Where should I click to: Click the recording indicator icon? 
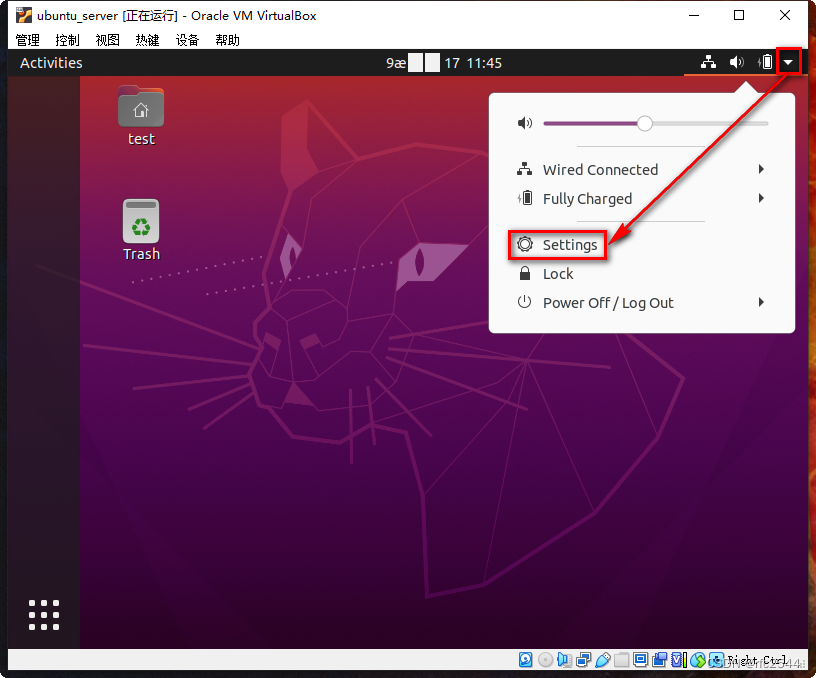[659, 660]
